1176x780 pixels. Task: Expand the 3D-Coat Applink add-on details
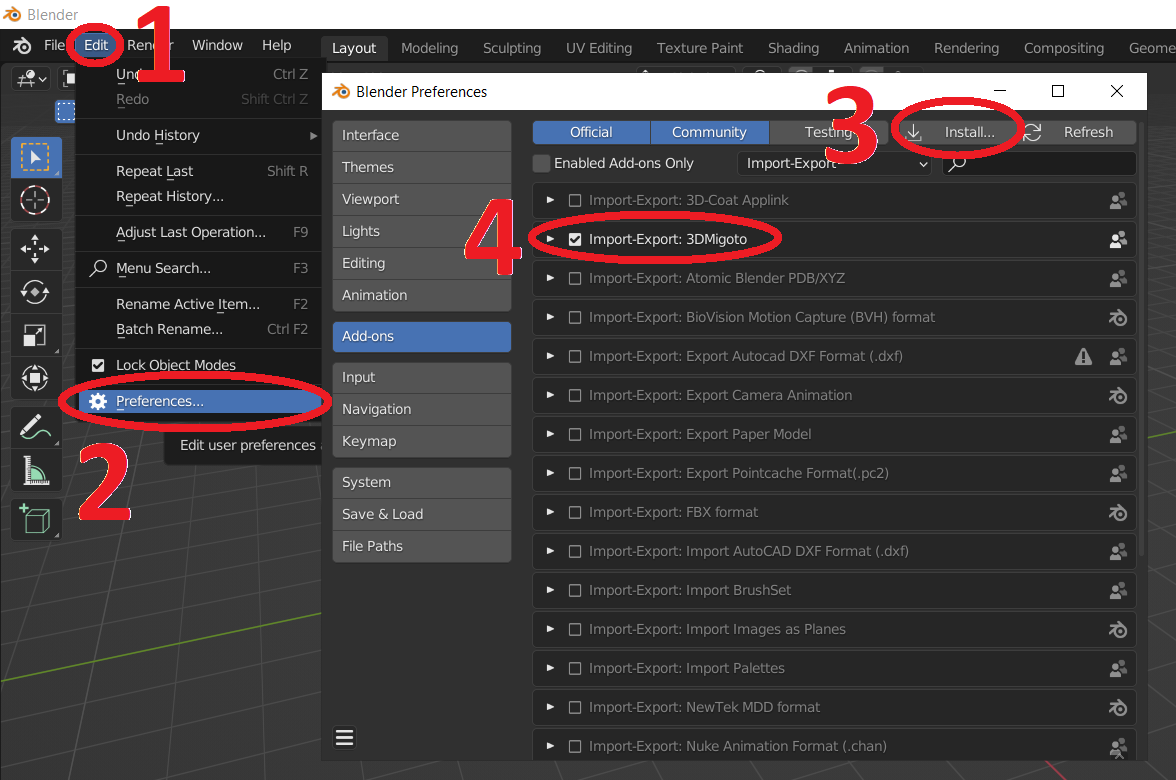[x=550, y=200]
